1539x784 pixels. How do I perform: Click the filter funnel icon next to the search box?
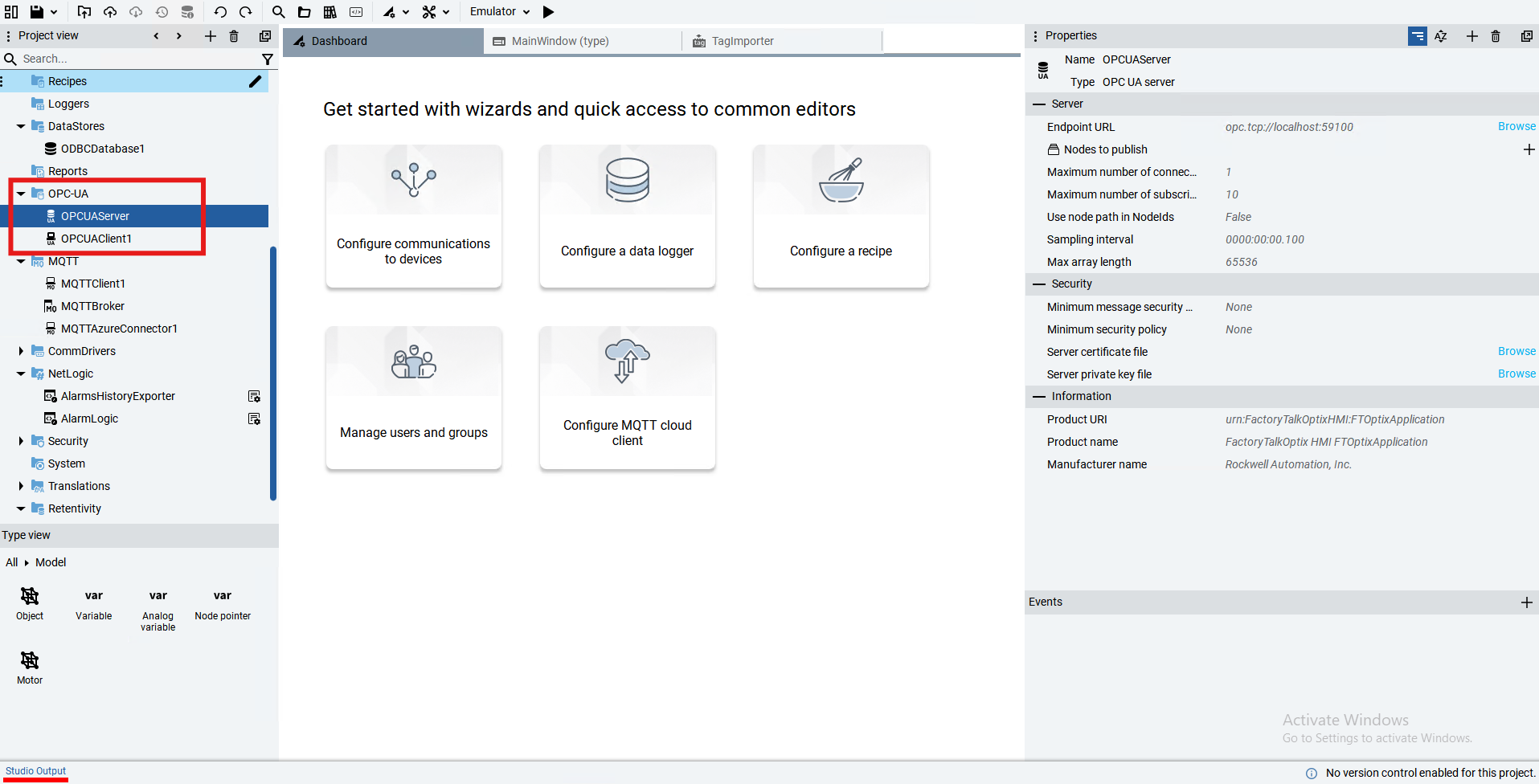point(268,59)
